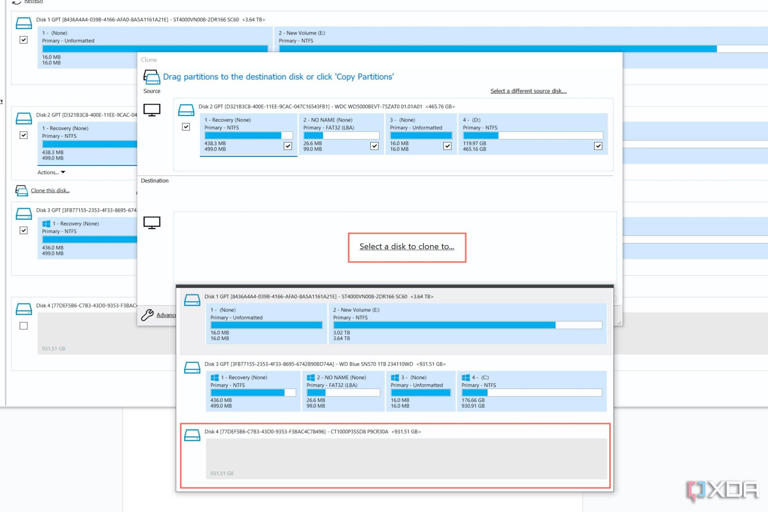Click the Disk 3 drive icon in background window
The image size is (768, 512).
(x=24, y=214)
